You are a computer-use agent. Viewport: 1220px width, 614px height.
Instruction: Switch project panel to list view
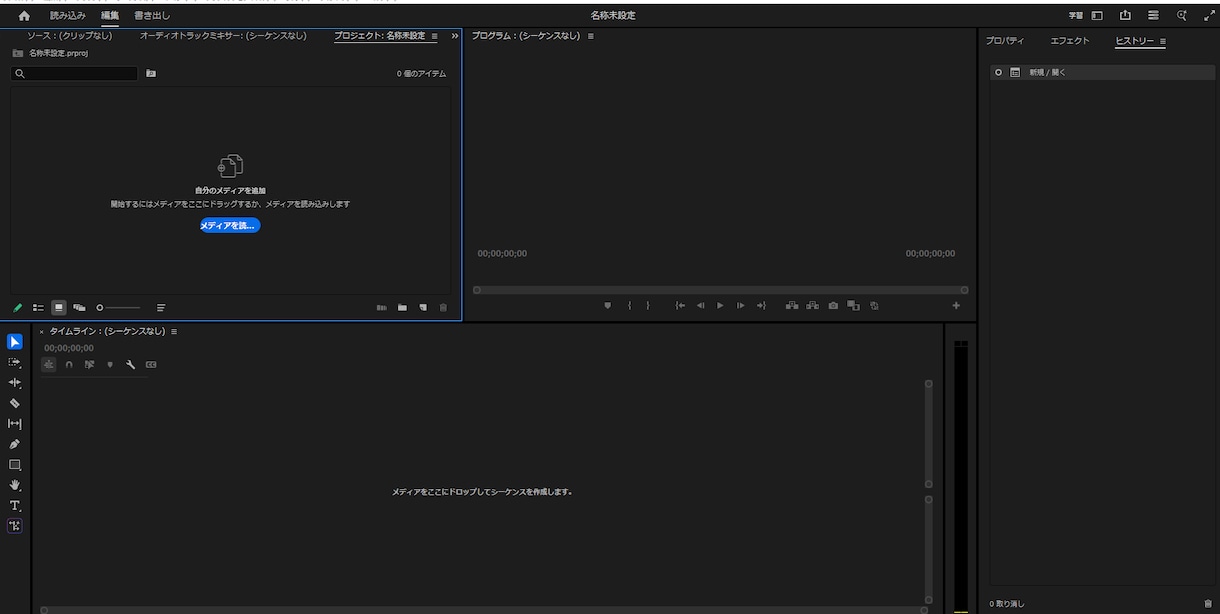(x=38, y=308)
